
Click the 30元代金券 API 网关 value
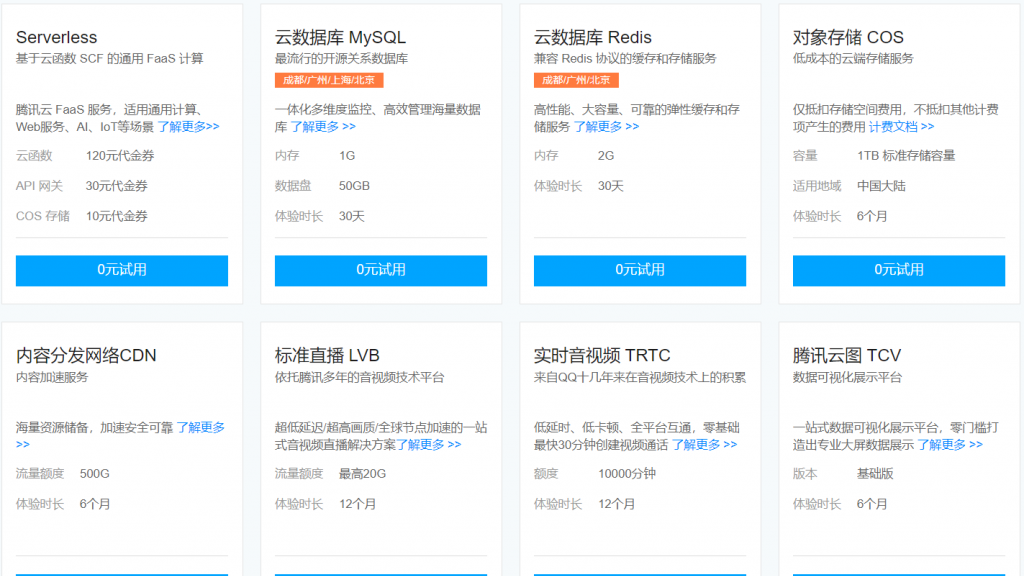pyautogui.click(x=117, y=186)
